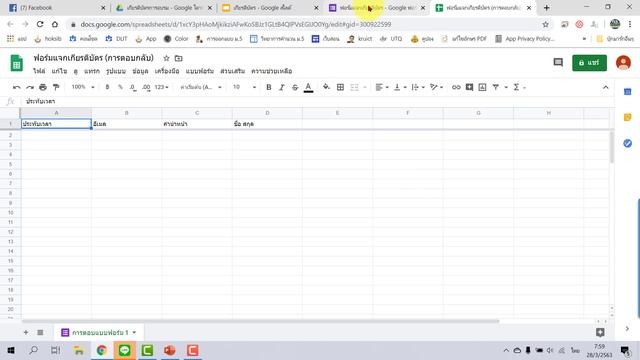Open horizontal align dropdown
The height and width of the screenshot is (360, 640).
(x=382, y=87)
